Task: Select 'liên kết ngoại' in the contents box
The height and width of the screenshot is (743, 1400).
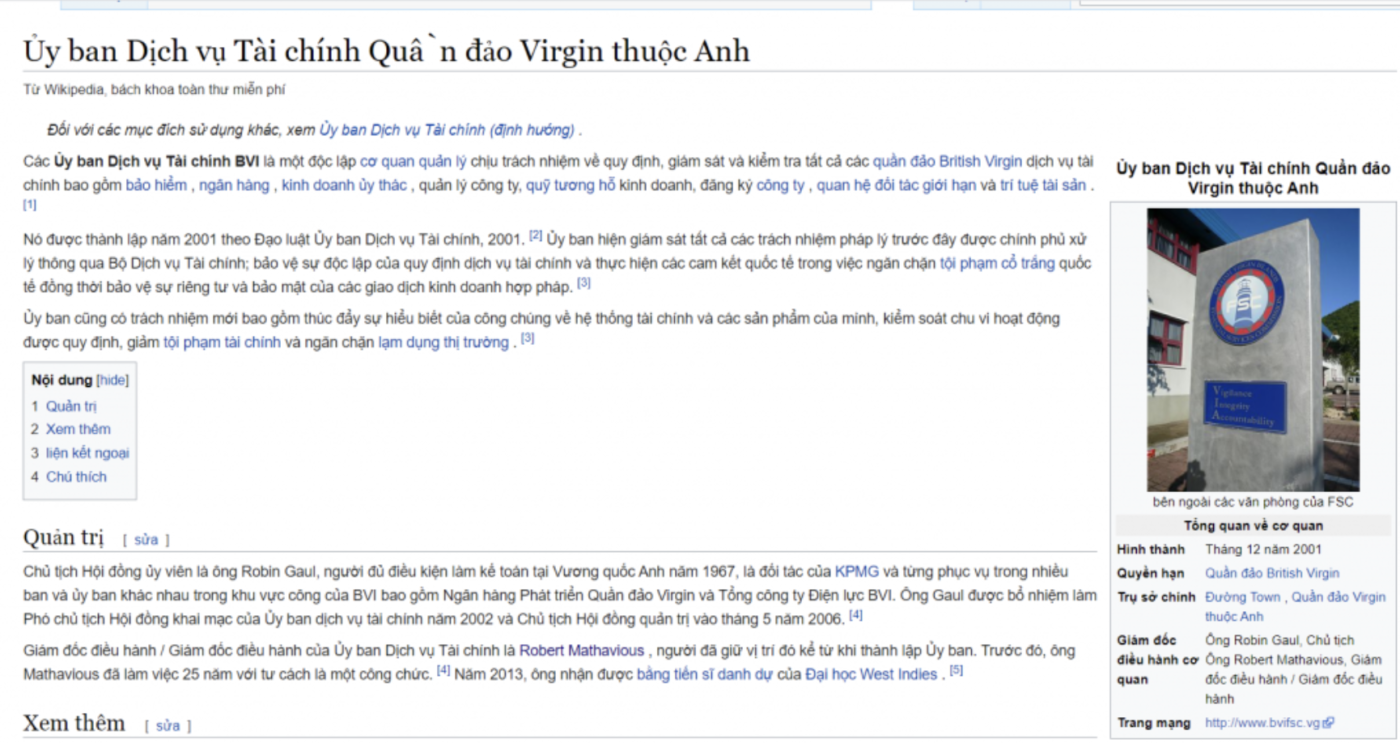Action: click(87, 453)
